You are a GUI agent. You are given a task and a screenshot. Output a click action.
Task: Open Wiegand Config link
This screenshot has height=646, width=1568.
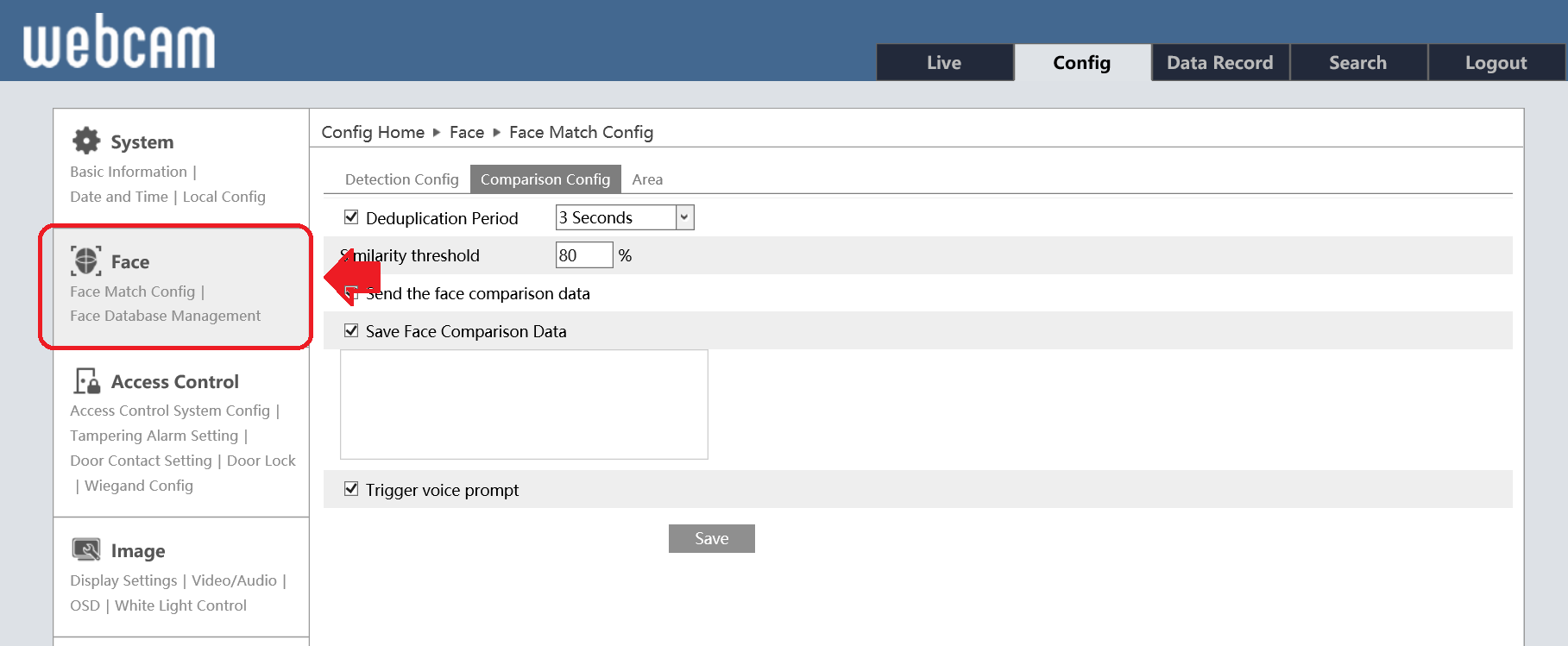tap(139, 486)
